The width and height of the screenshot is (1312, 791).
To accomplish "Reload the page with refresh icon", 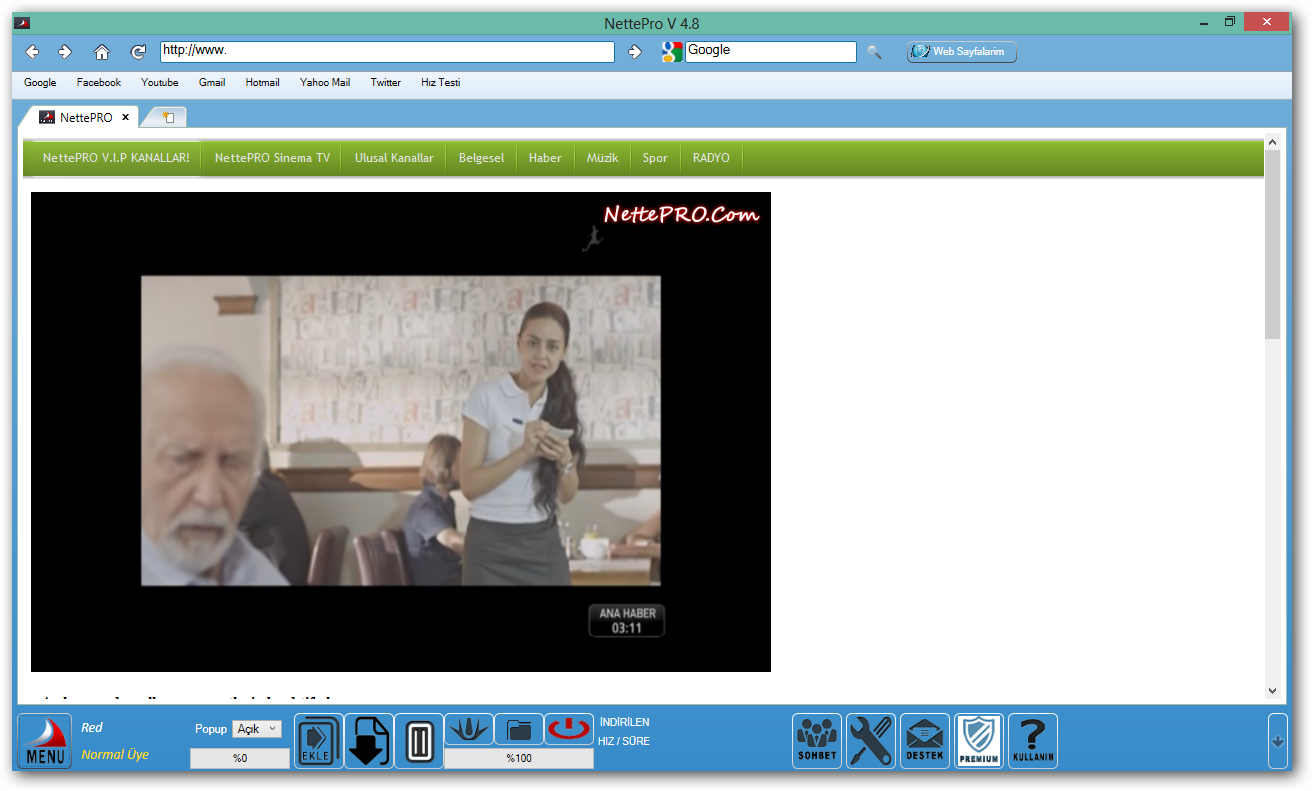I will click(x=138, y=52).
